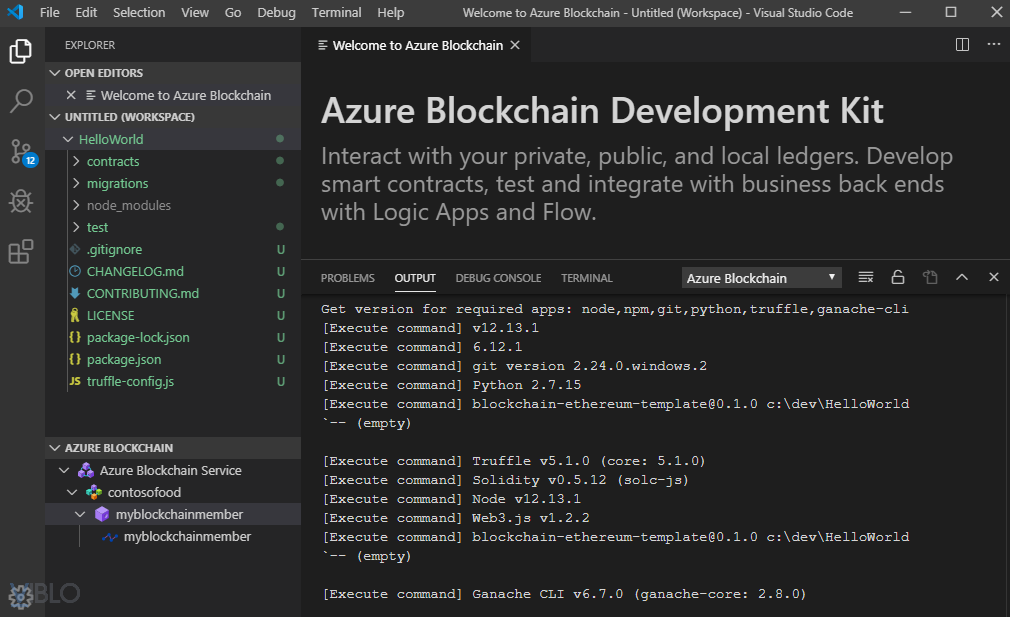Open the Terminal menu

point(336,12)
